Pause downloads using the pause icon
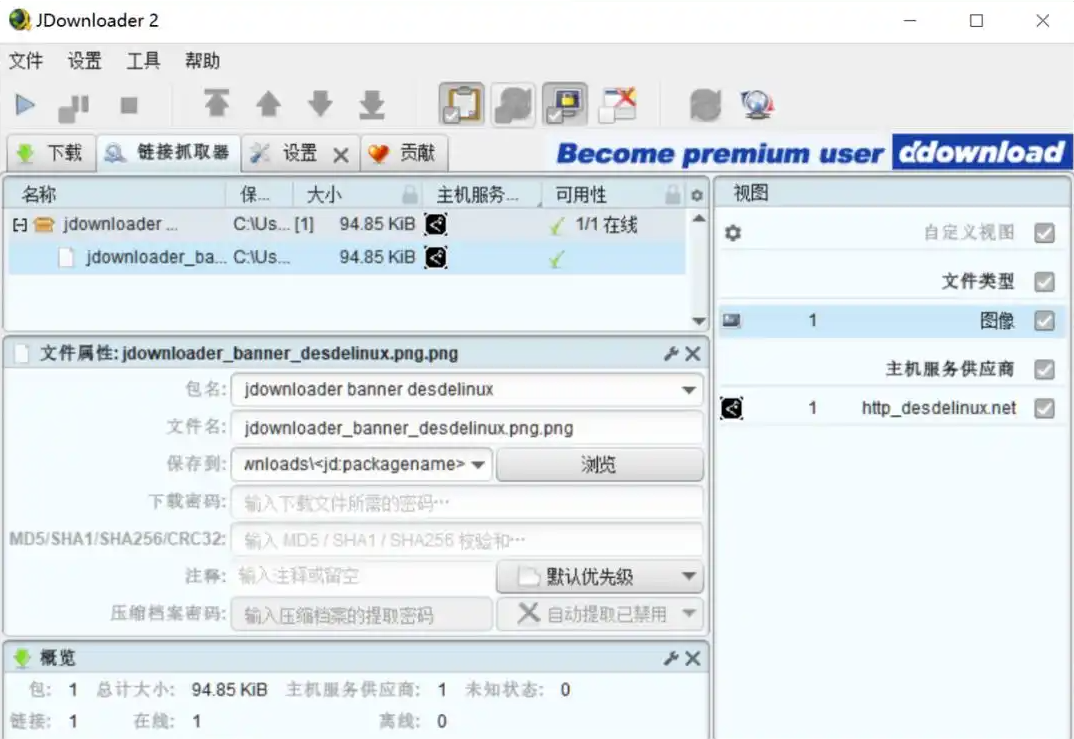This screenshot has height=739, width=1074. (74, 107)
